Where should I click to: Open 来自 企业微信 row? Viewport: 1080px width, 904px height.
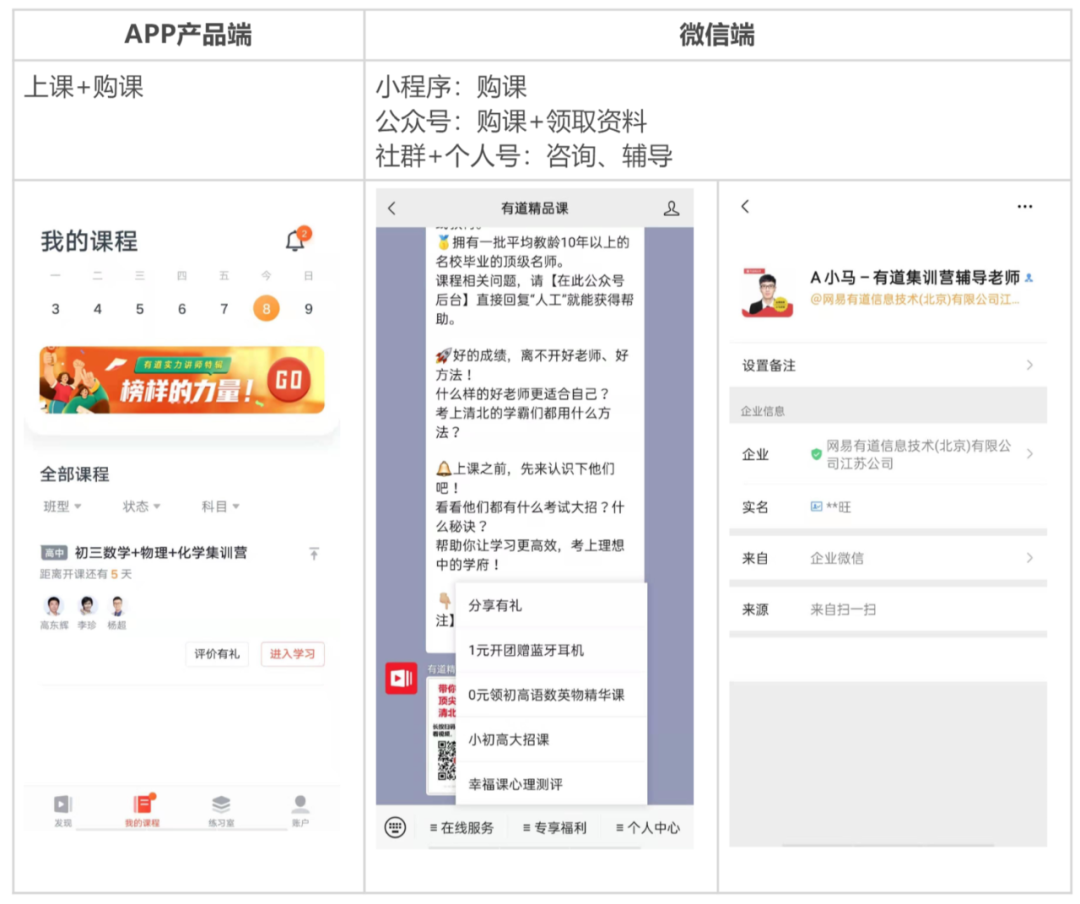888,558
